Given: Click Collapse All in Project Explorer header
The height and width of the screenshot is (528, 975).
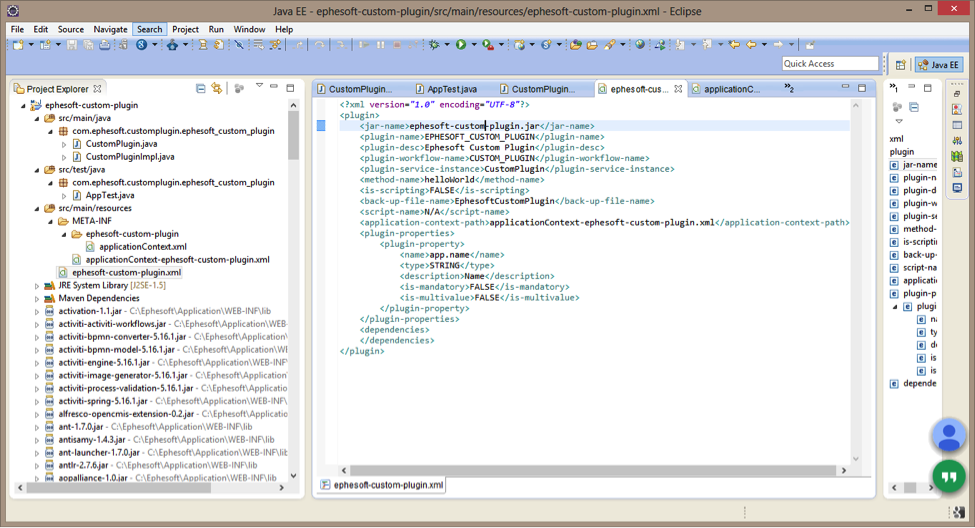Looking at the screenshot, I should click(x=200, y=88).
